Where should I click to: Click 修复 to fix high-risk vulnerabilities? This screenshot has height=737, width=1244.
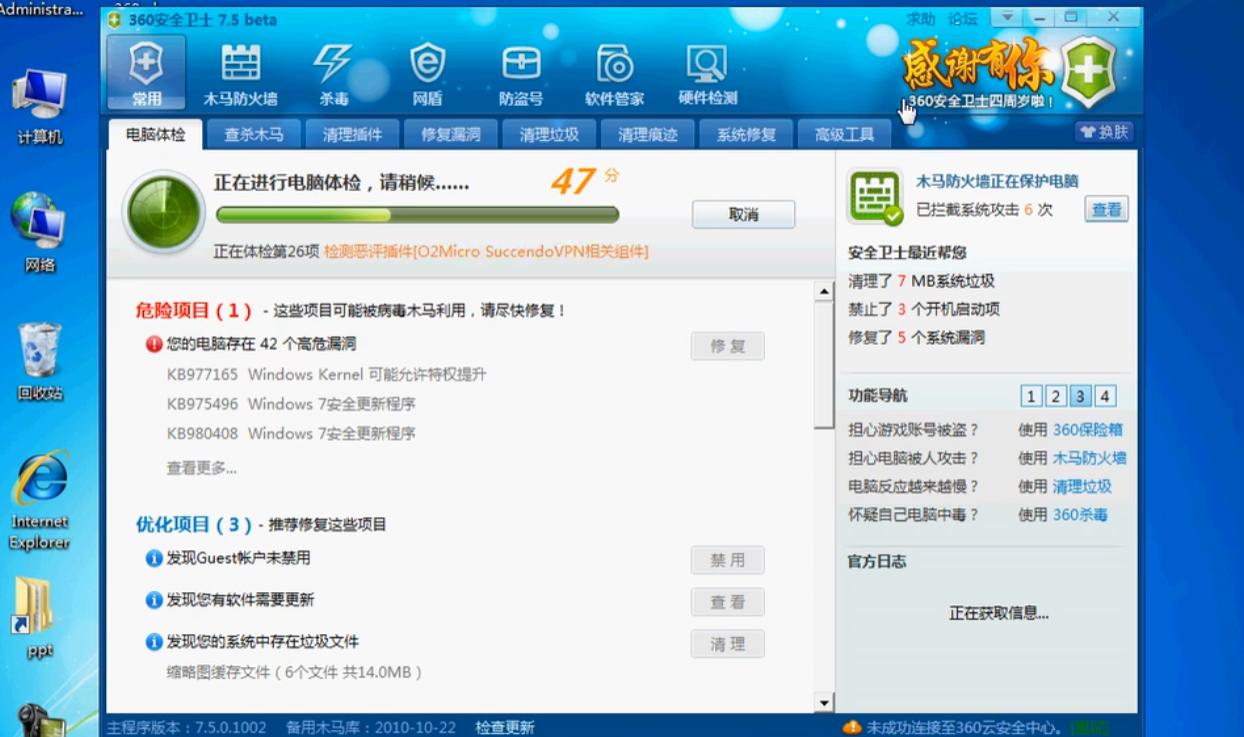(727, 346)
